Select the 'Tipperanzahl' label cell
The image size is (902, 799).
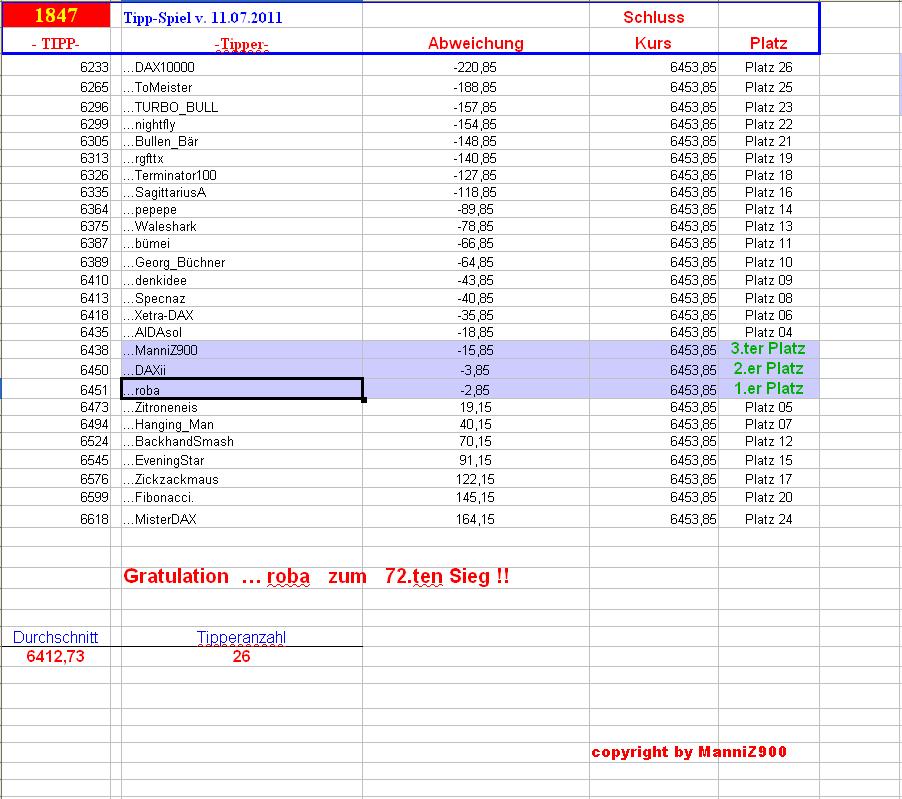pos(241,637)
